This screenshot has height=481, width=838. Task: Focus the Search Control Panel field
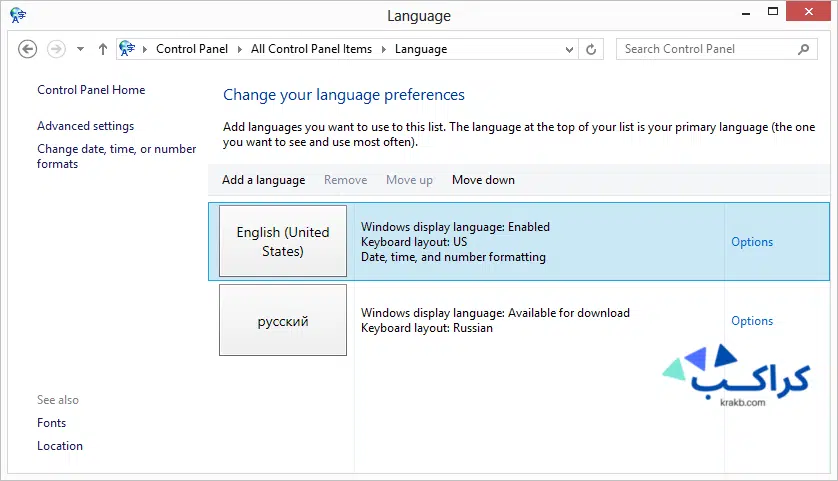(716, 49)
